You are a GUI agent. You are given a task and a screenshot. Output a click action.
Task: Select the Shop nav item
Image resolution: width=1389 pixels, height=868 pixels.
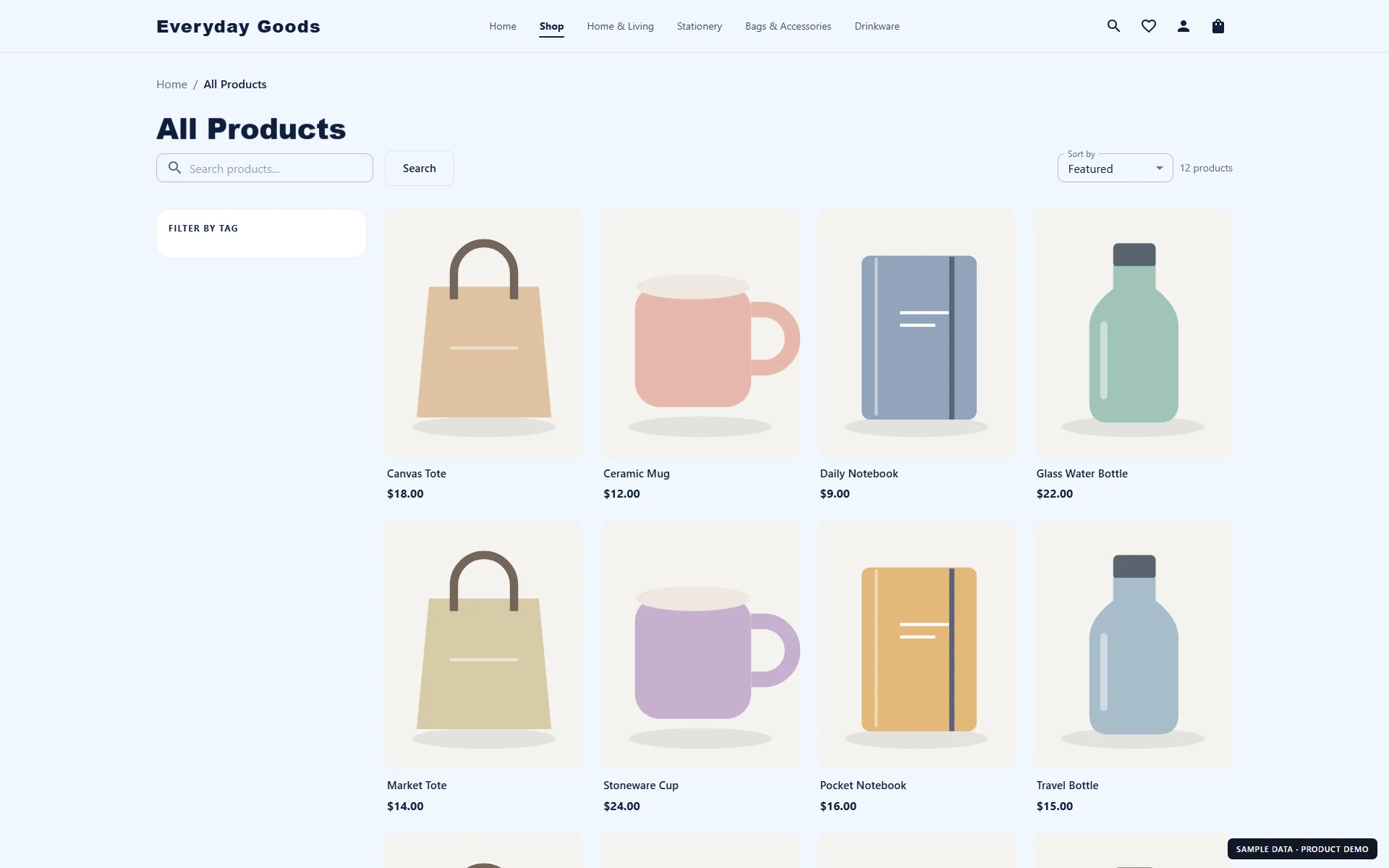point(551,26)
